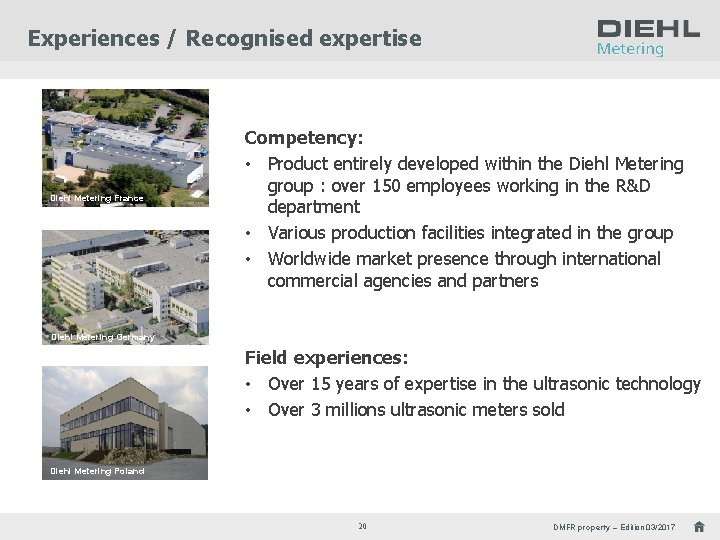720x540 pixels.
Task: Click 'Various production facilities integrated in the group'
Action: pos(470,233)
